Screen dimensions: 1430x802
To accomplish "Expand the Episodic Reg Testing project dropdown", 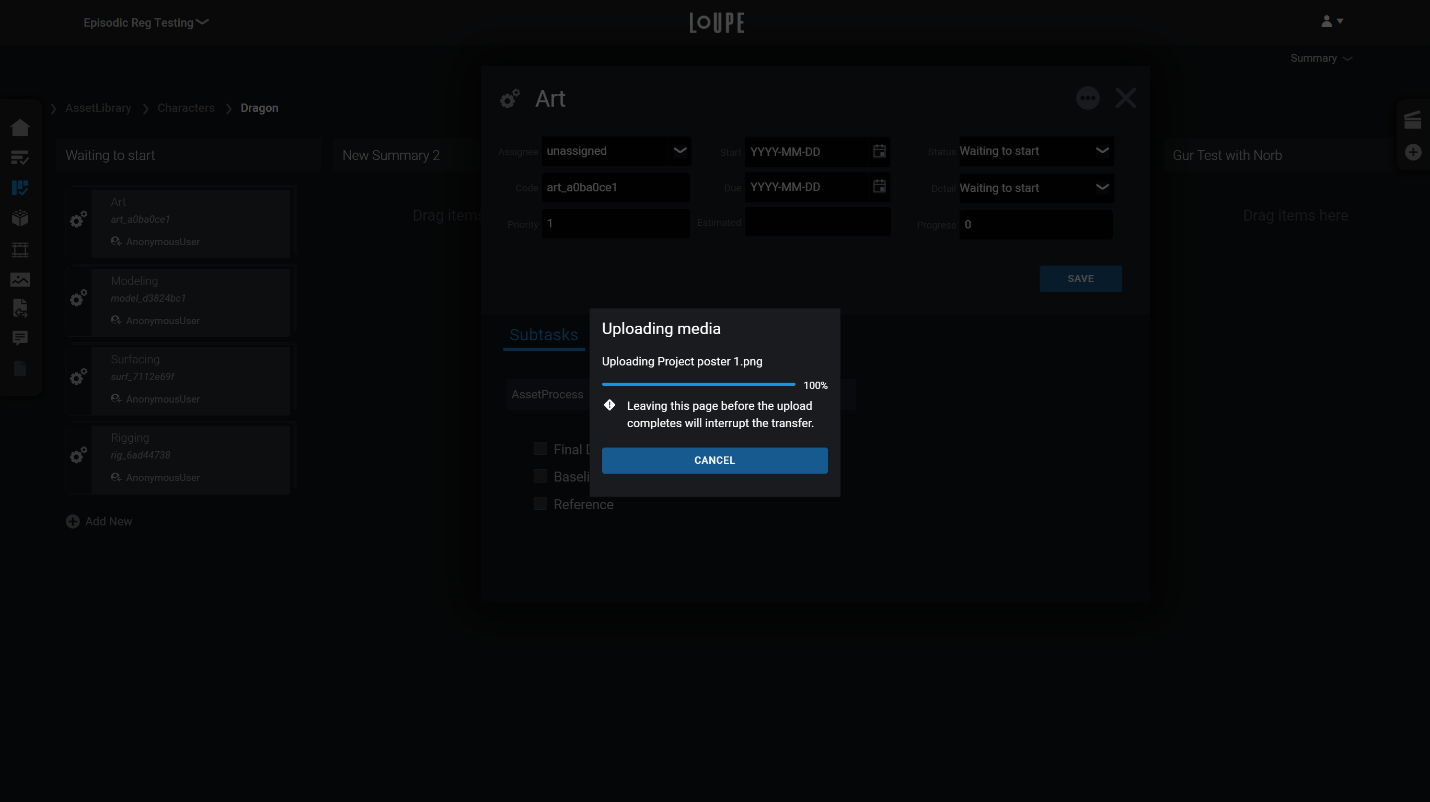I will tap(146, 22).
